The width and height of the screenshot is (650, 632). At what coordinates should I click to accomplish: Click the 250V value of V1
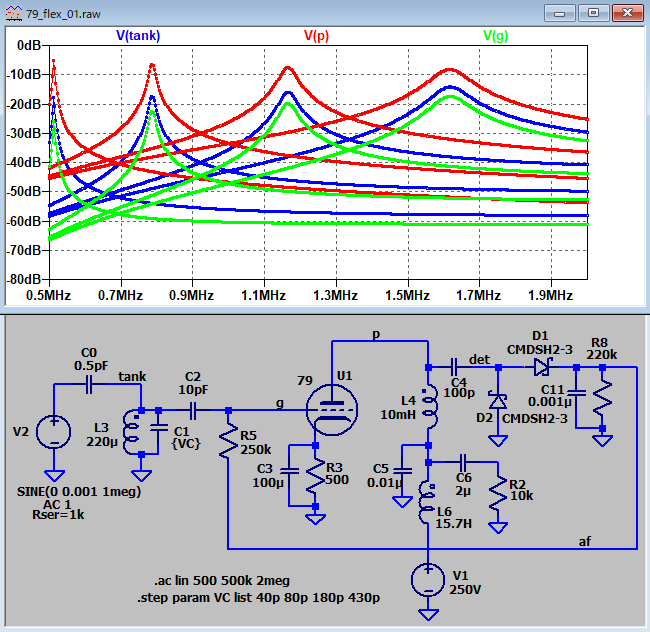tap(465, 589)
